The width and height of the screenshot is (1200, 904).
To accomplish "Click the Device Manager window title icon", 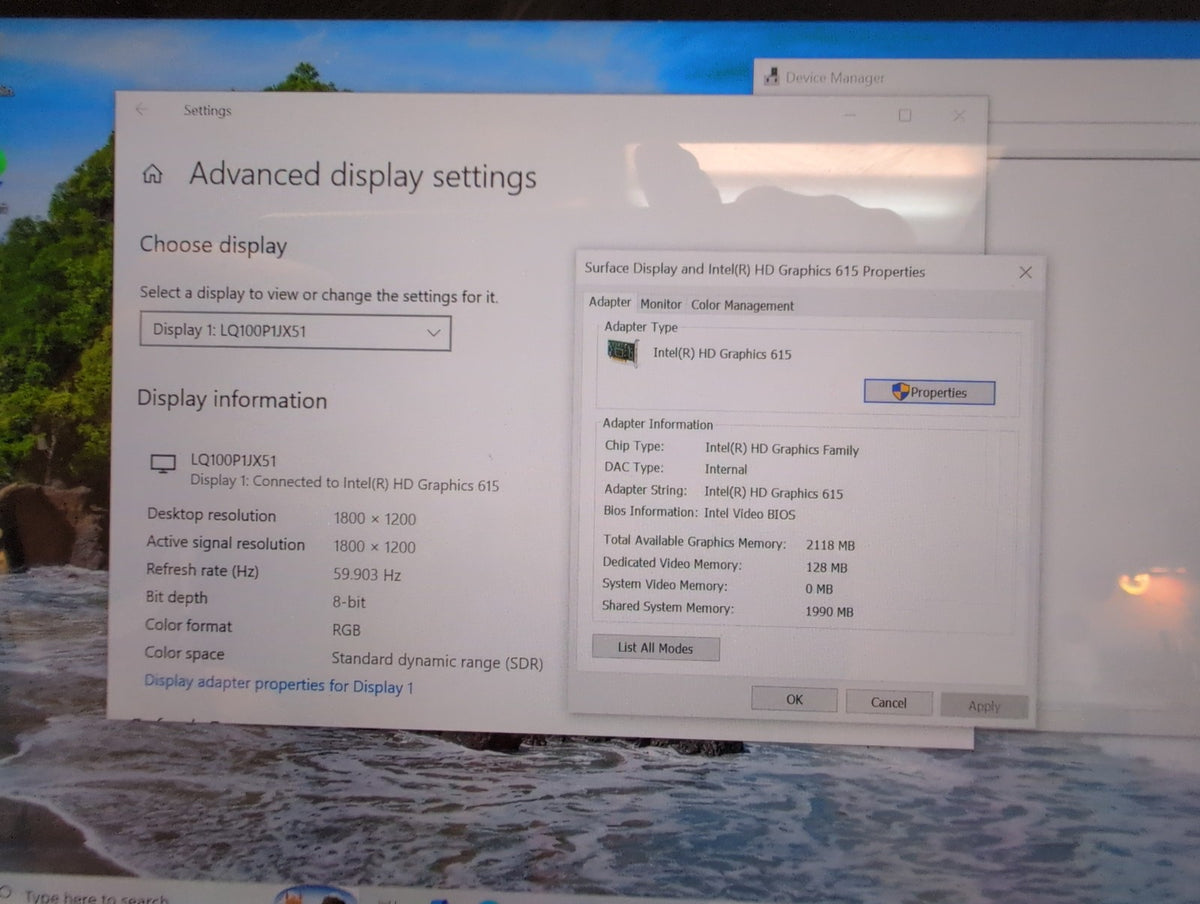I will 771,76.
